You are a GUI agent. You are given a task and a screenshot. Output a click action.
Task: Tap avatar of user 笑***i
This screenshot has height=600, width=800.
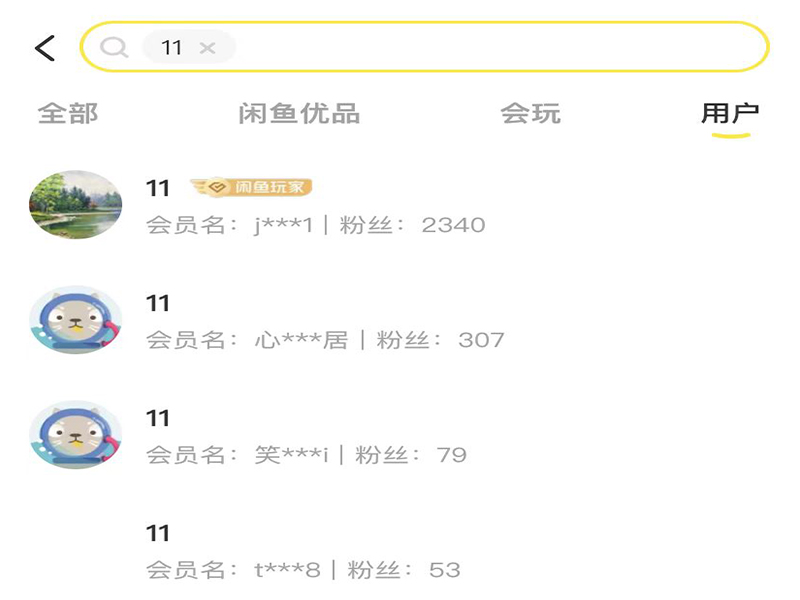coord(76,435)
